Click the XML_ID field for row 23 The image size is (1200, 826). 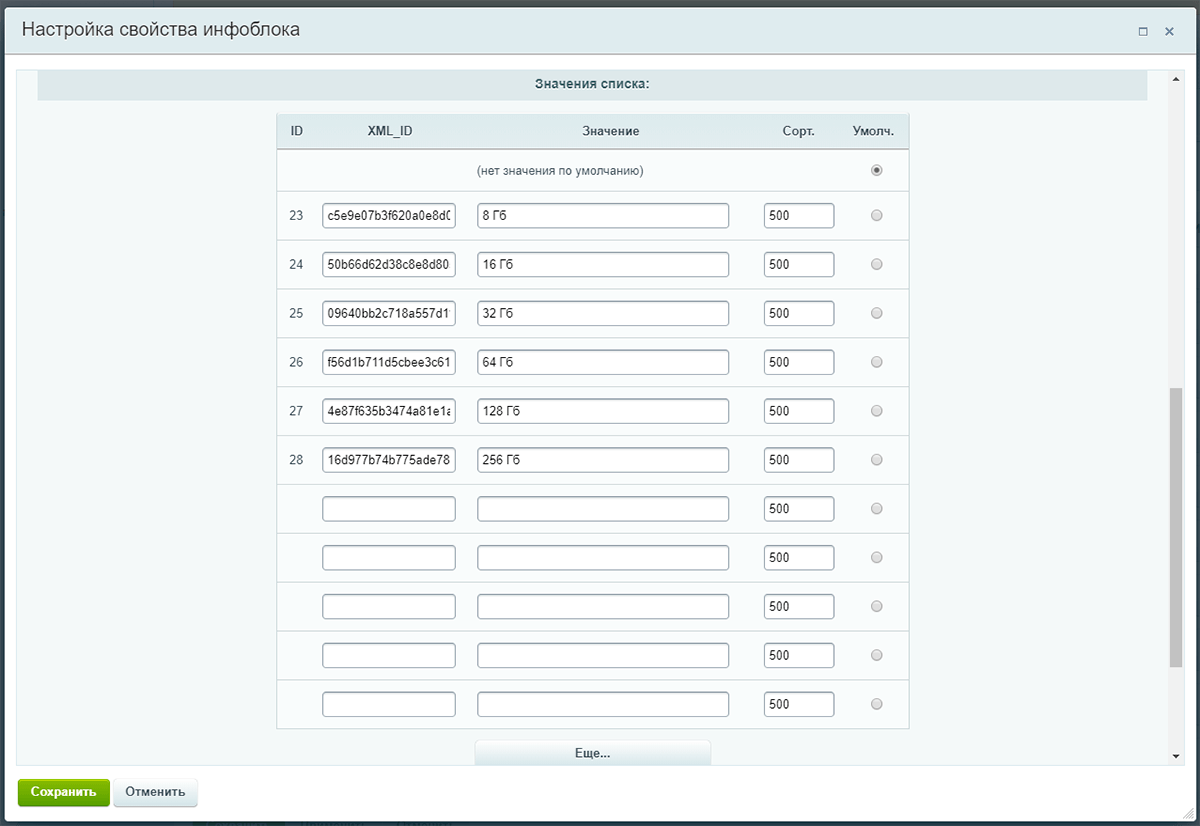[x=388, y=216]
